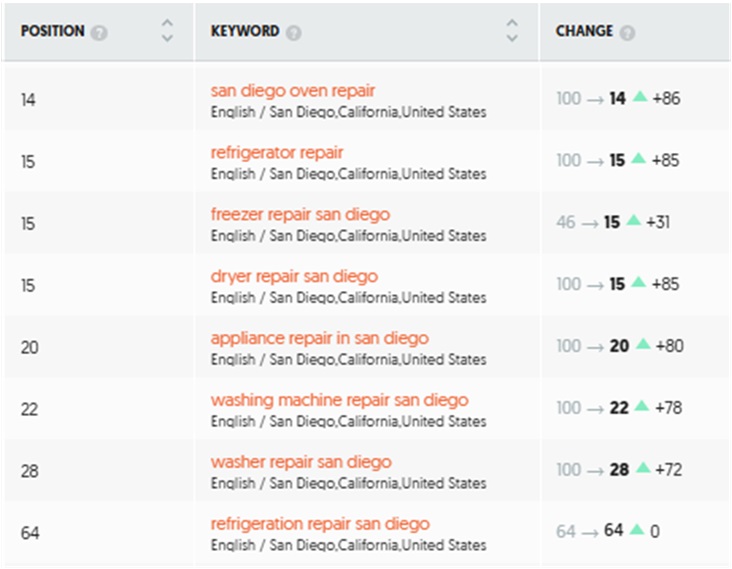The height and width of the screenshot is (569, 732).
Task: Click the position 64 cell in last row
Action: (x=30, y=533)
